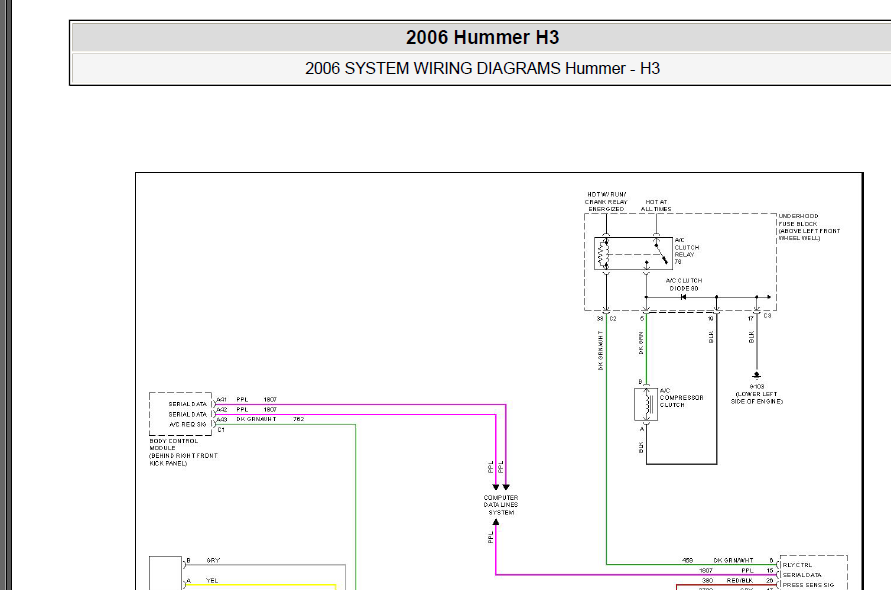Click the 'A/C CLUTCH DIODE 80' label
This screenshot has height=590, width=891.
pos(684,284)
